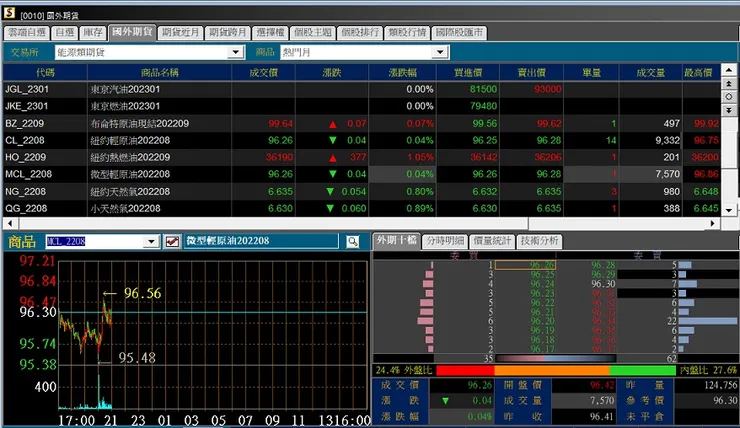Click the MCL_2208 symbol input field
740x428 pixels.
(95, 242)
